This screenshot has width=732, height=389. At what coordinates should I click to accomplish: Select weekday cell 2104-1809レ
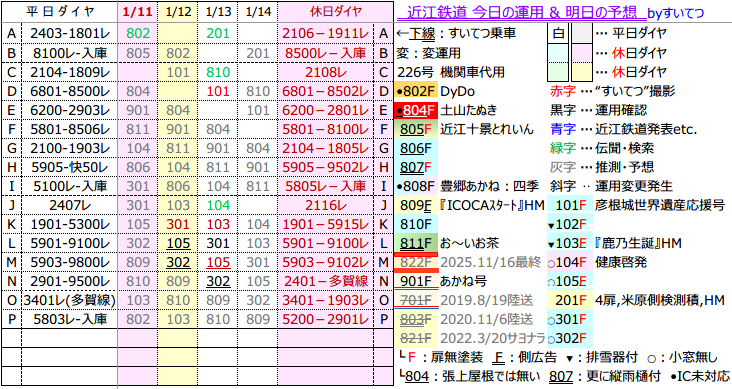point(70,72)
